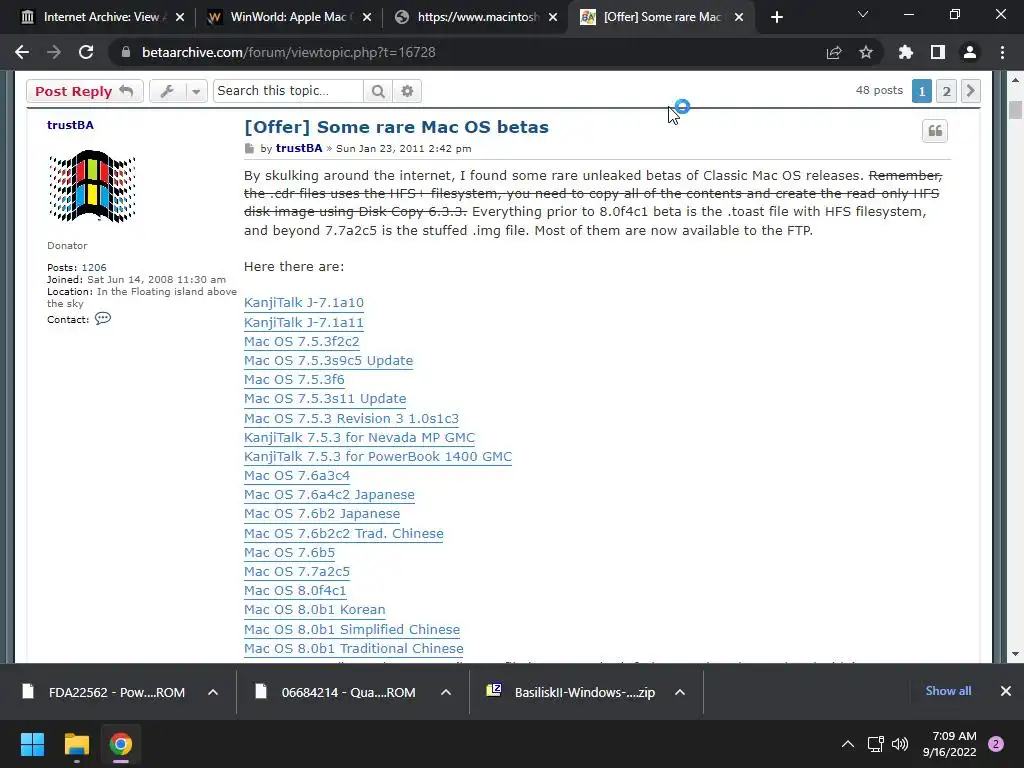Open Mac OS 7.5.3s11 Update link

(325, 398)
